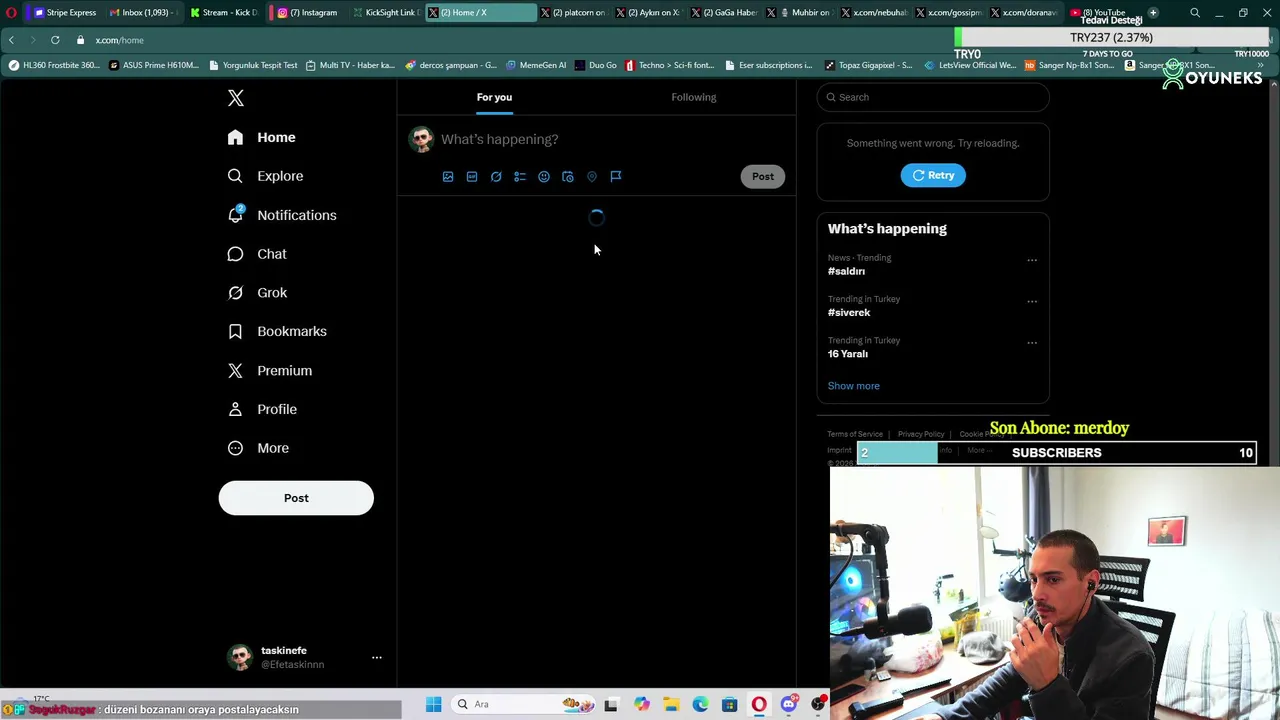The width and height of the screenshot is (1280, 720).
Task: Open File Explorer from the taskbar
Action: [671, 704]
